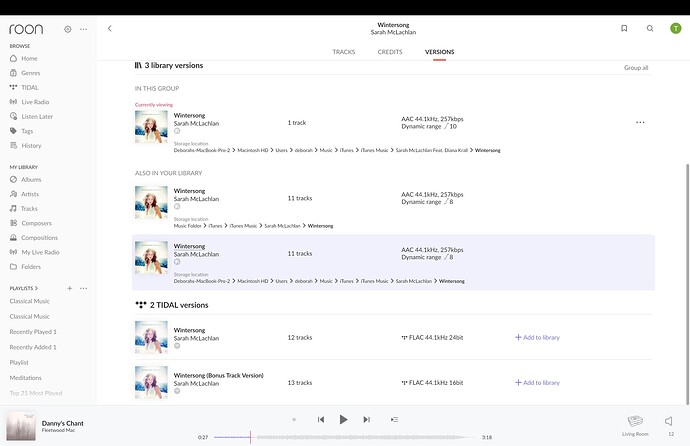The width and height of the screenshot is (690, 446).
Task: Open the first Classical Music playlist
Action: [x=29, y=301]
